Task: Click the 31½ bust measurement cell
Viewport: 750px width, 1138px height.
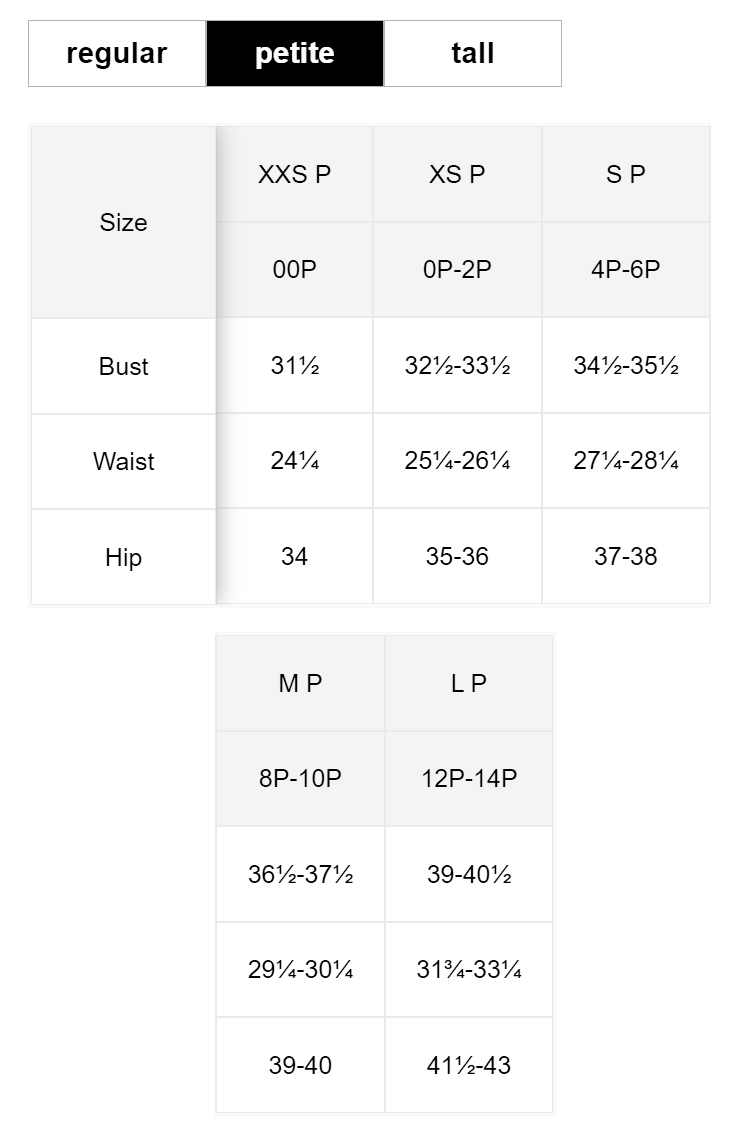Action: pyautogui.click(x=294, y=366)
